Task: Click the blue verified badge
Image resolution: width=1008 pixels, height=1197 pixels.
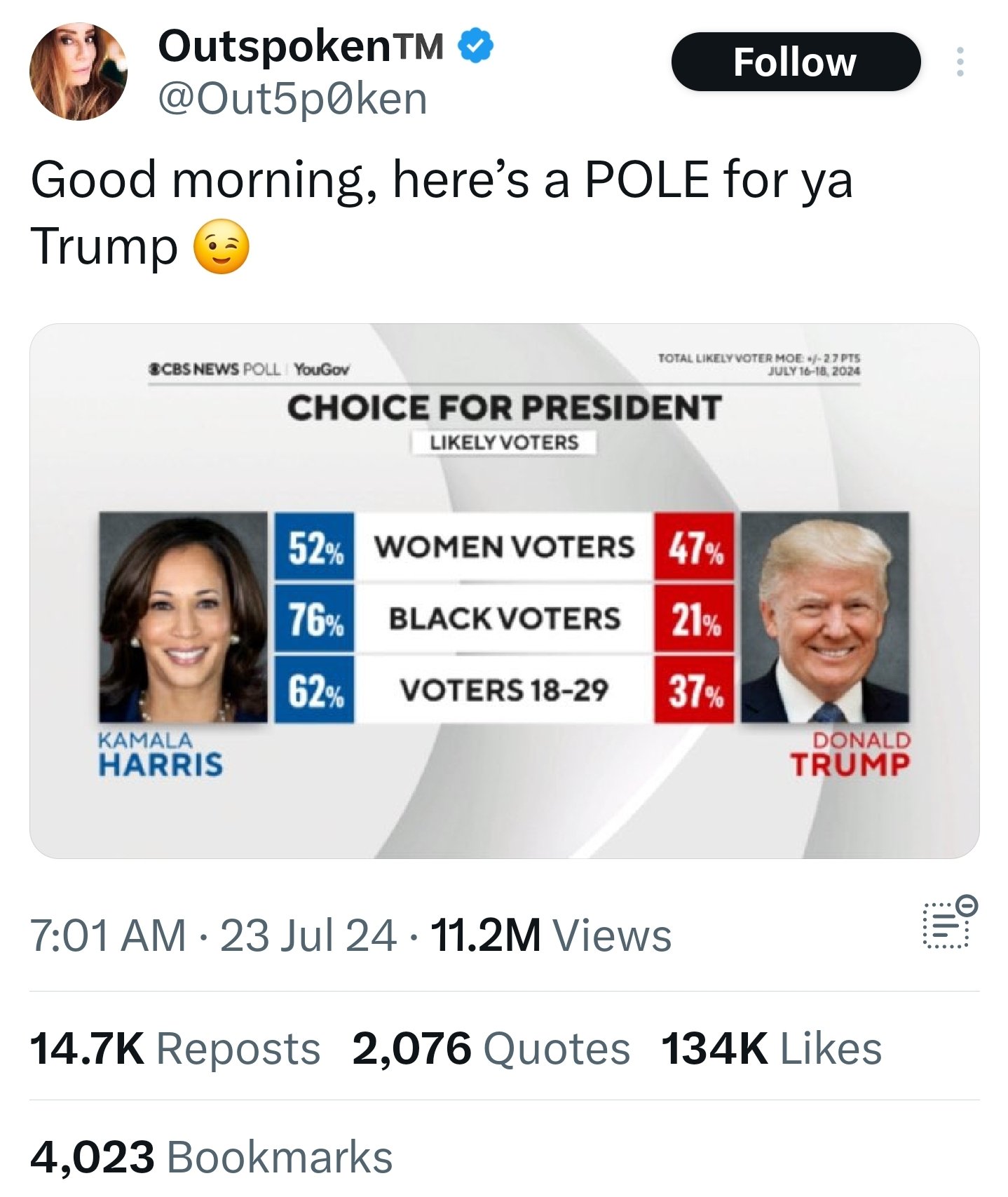Action: pyautogui.click(x=476, y=46)
